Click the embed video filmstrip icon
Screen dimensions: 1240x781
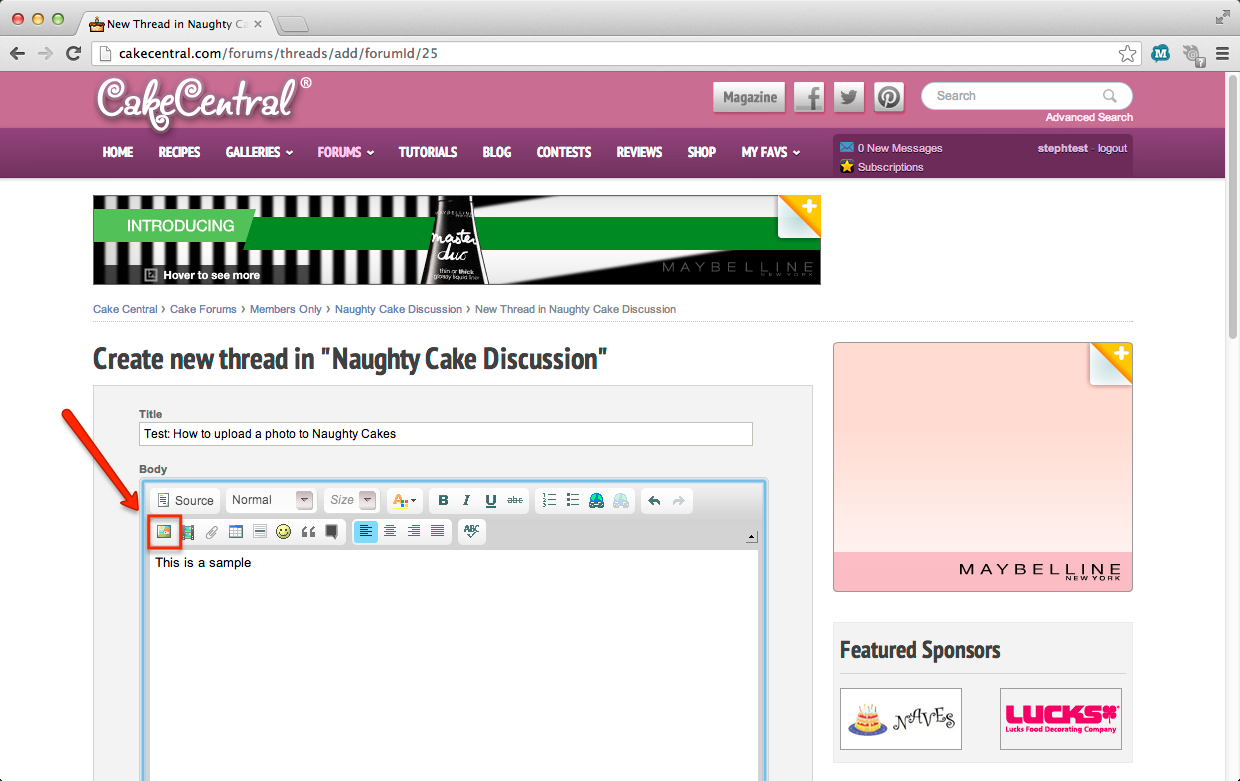pos(188,532)
